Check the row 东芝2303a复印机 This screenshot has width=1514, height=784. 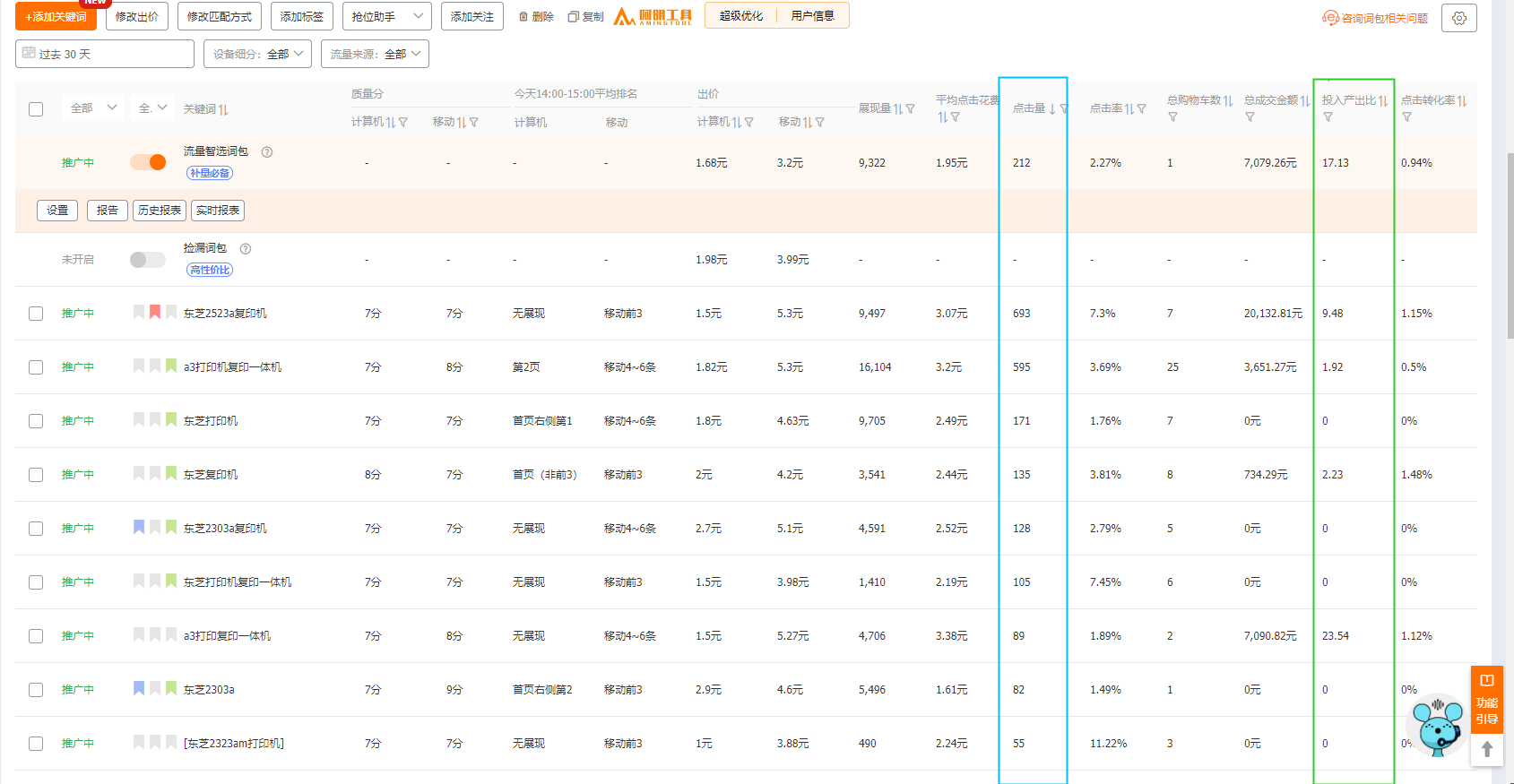point(36,529)
